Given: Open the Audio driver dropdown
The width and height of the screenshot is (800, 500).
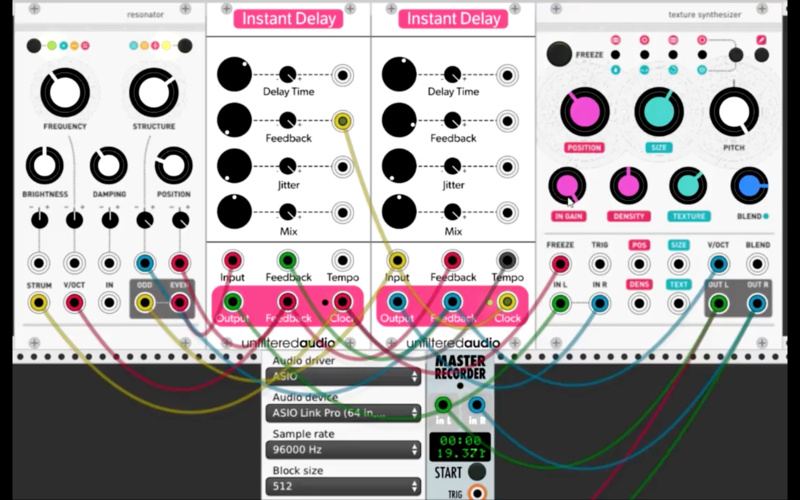Looking at the screenshot, I should pyautogui.click(x=342, y=377).
